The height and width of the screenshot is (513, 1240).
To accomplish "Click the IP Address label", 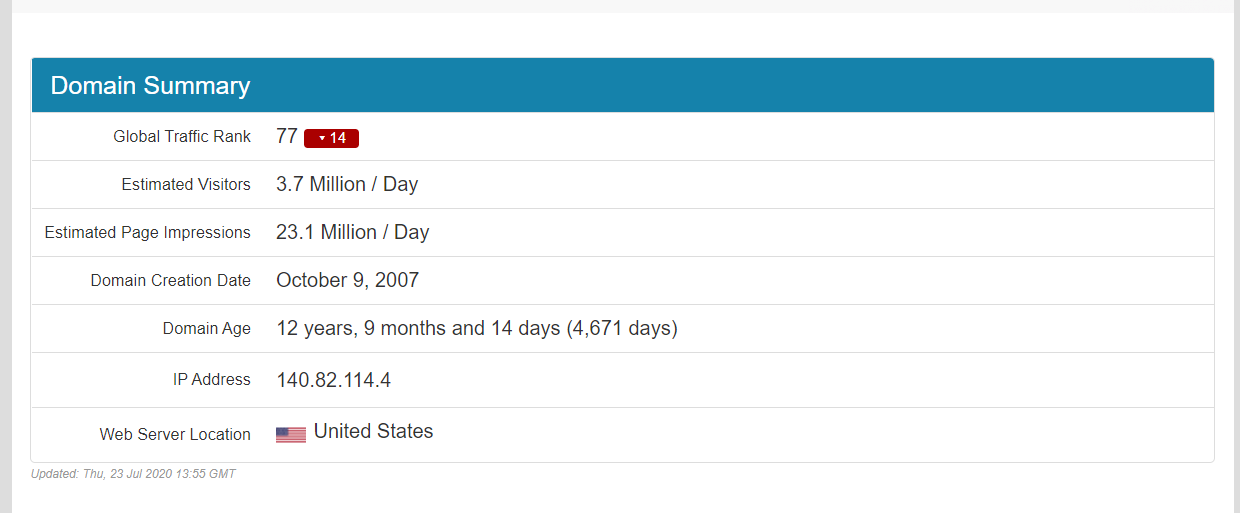I will point(211,380).
